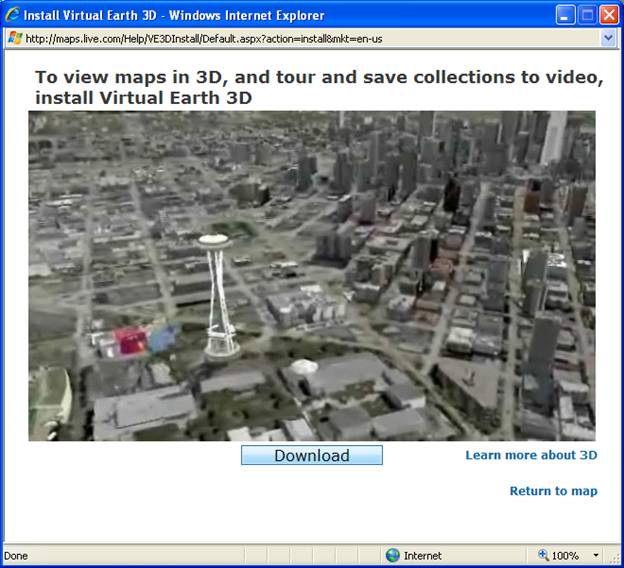Click the zoom magnifier icon in the status bar
This screenshot has width=624, height=568.
[x=543, y=554]
